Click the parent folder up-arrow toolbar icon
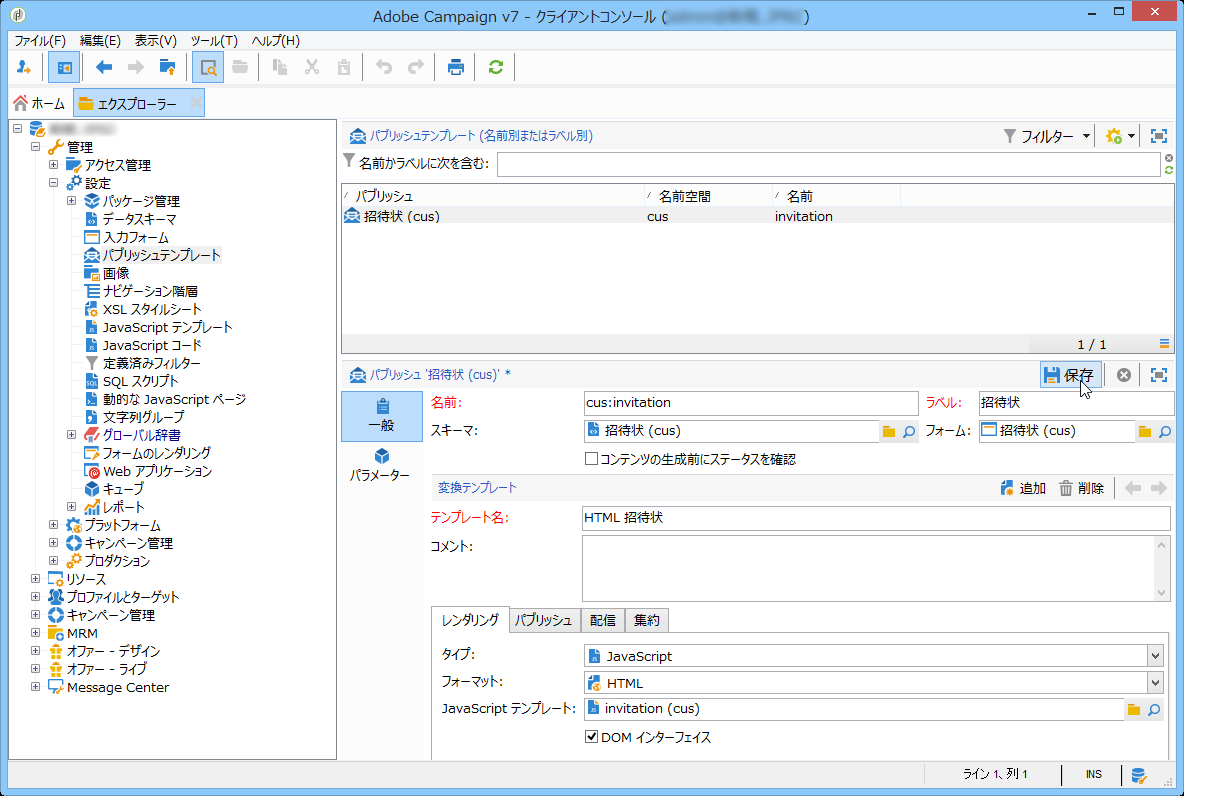This screenshot has height=812, width=1208. pos(167,67)
